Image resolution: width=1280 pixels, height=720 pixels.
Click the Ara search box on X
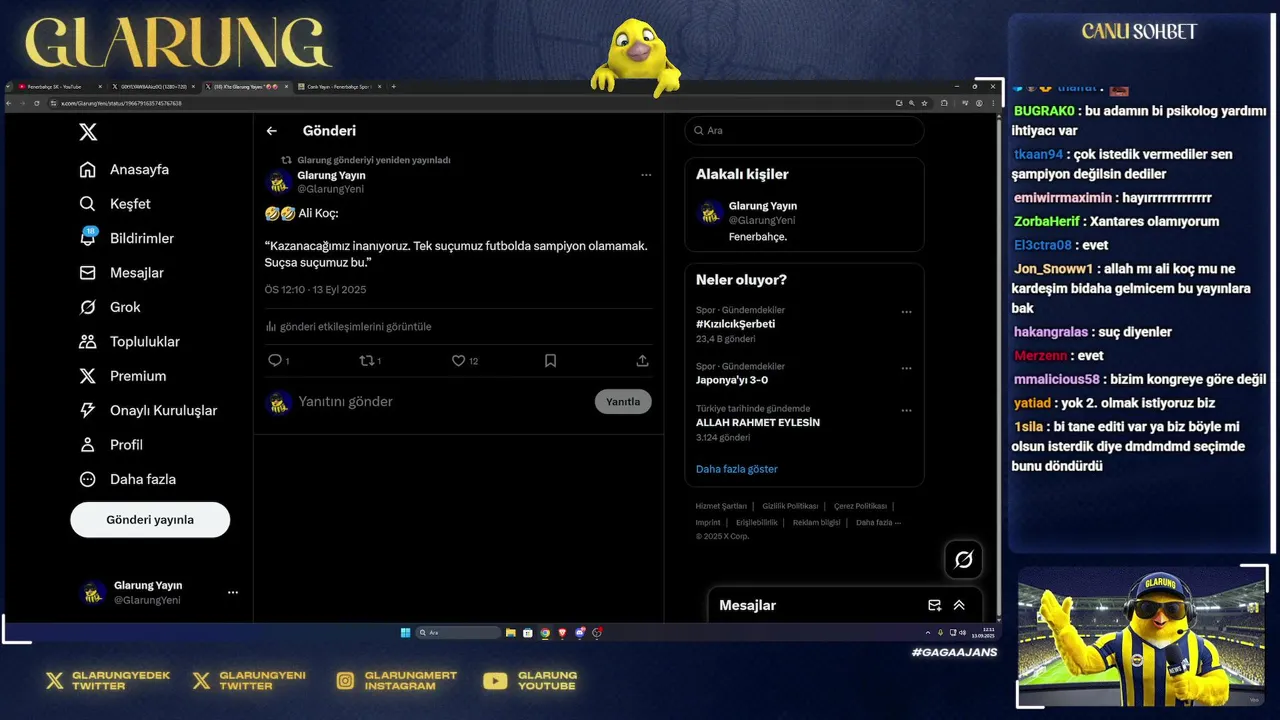(804, 131)
